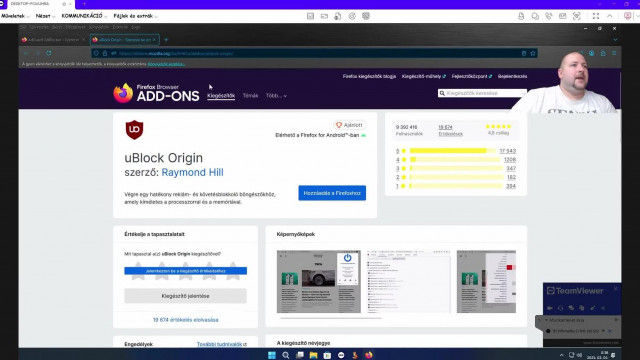Open the Műveletek menu in TeamViewer toolbar
The image size is (640, 360).
click(x=15, y=16)
